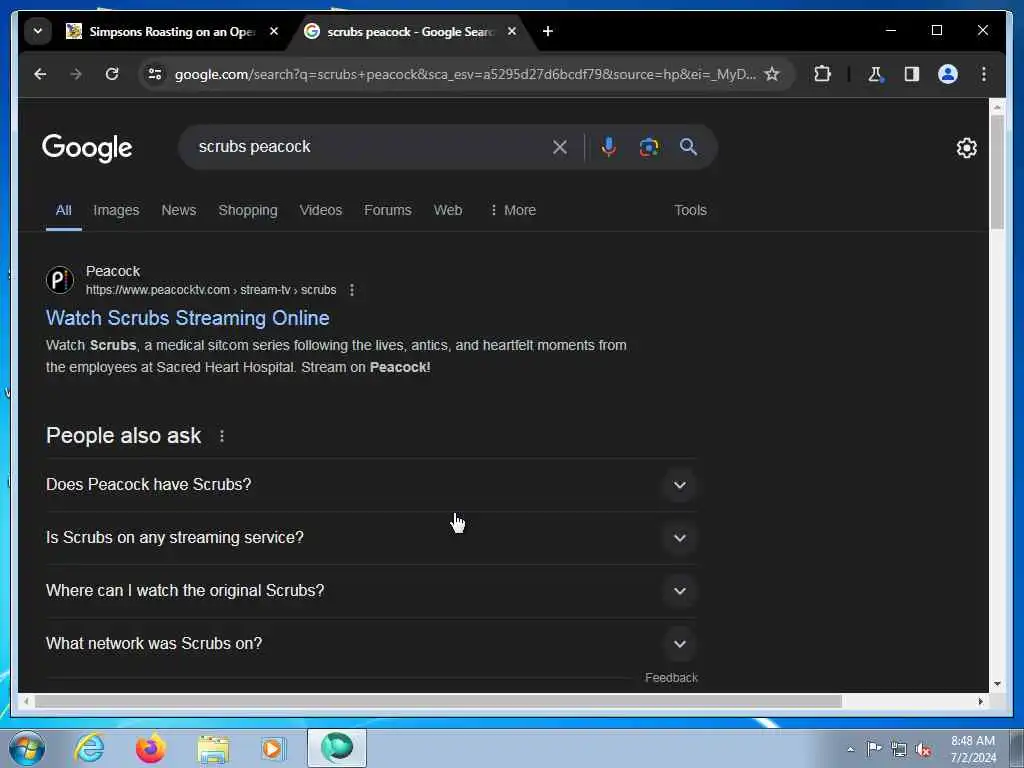
Task: Switch to the Videos tab
Action: point(321,210)
